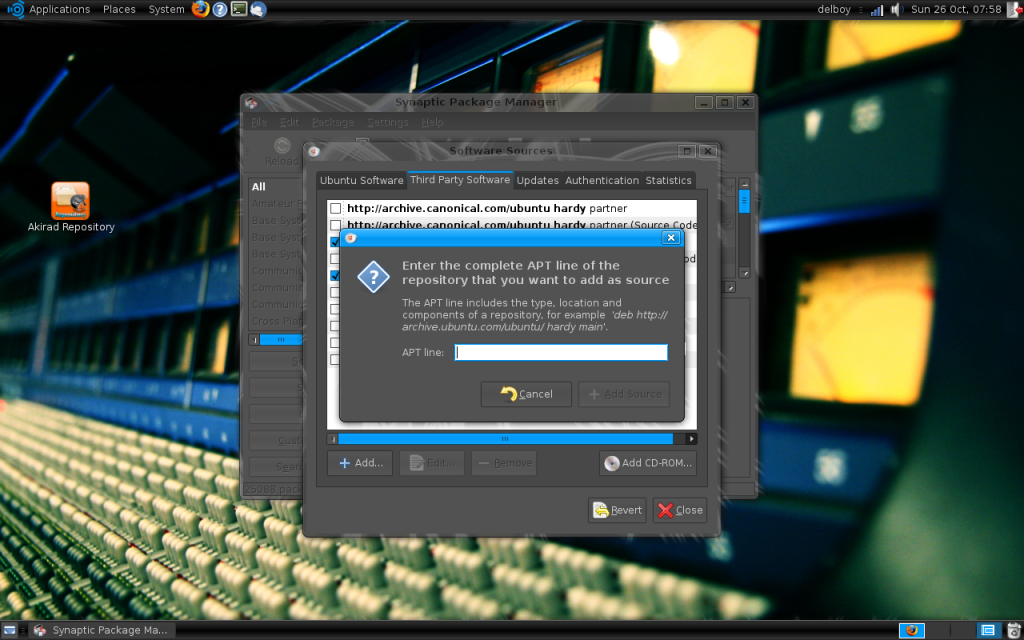Open the 'Sun 26 Oct, 07:58' clock
This screenshot has height=640, width=1024.
[x=956, y=9]
